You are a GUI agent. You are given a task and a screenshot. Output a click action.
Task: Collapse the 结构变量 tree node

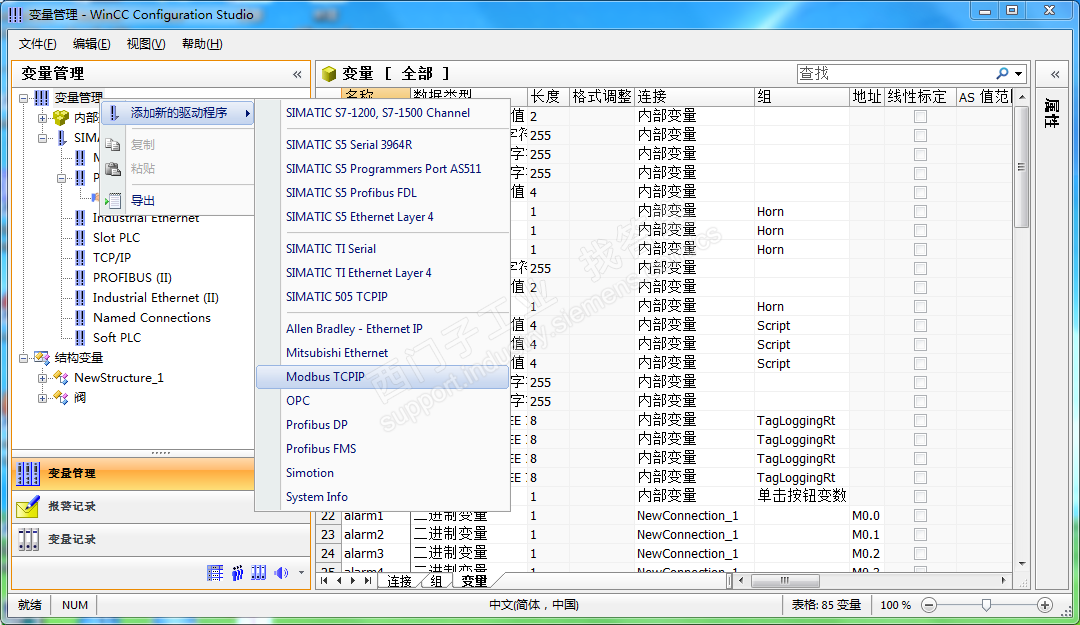(23, 358)
